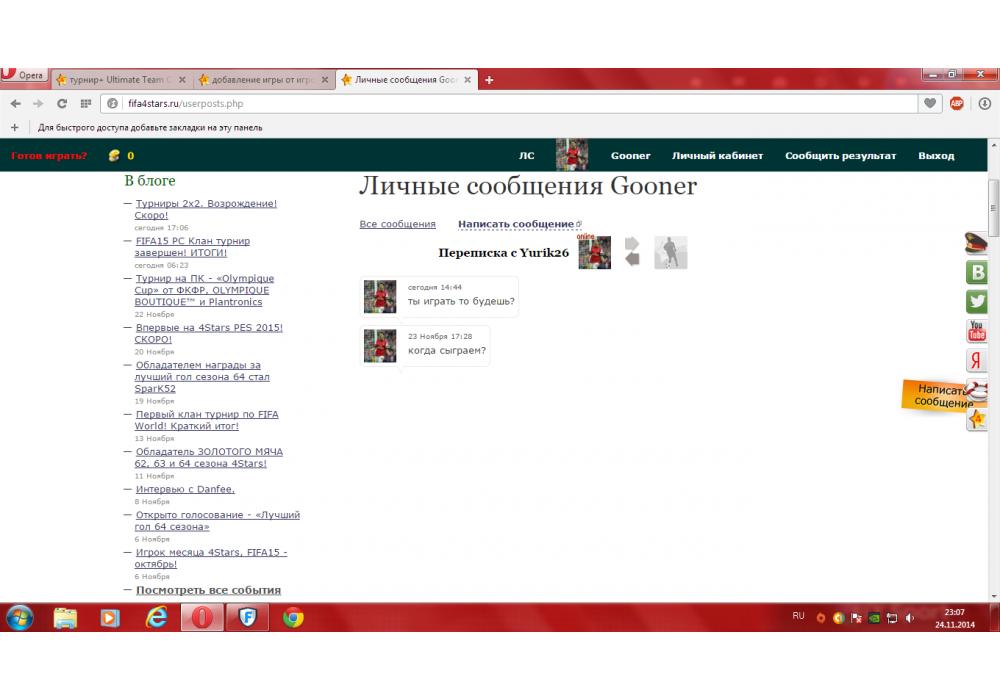Click the address bar URL field
Screen dimensions: 1000x700
[x=508, y=103]
